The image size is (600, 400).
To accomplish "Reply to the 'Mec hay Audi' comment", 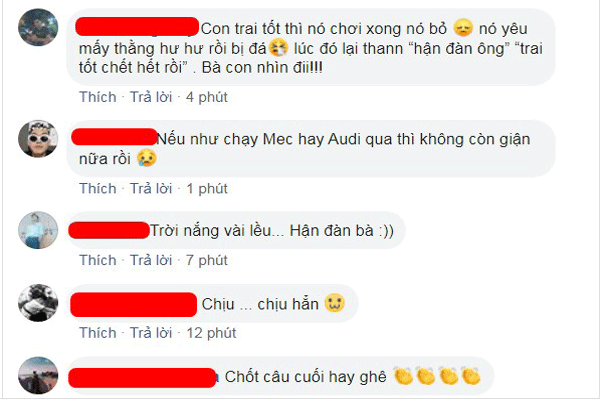I will [x=151, y=189].
